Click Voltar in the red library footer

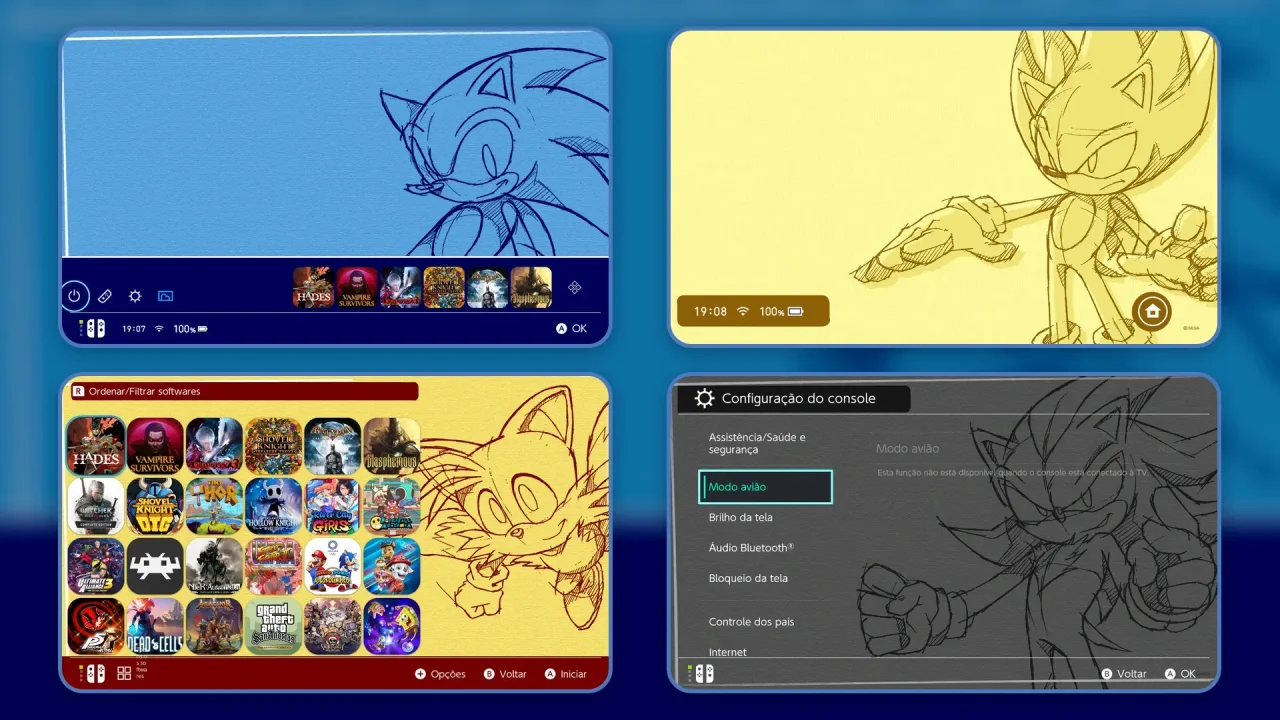505,674
